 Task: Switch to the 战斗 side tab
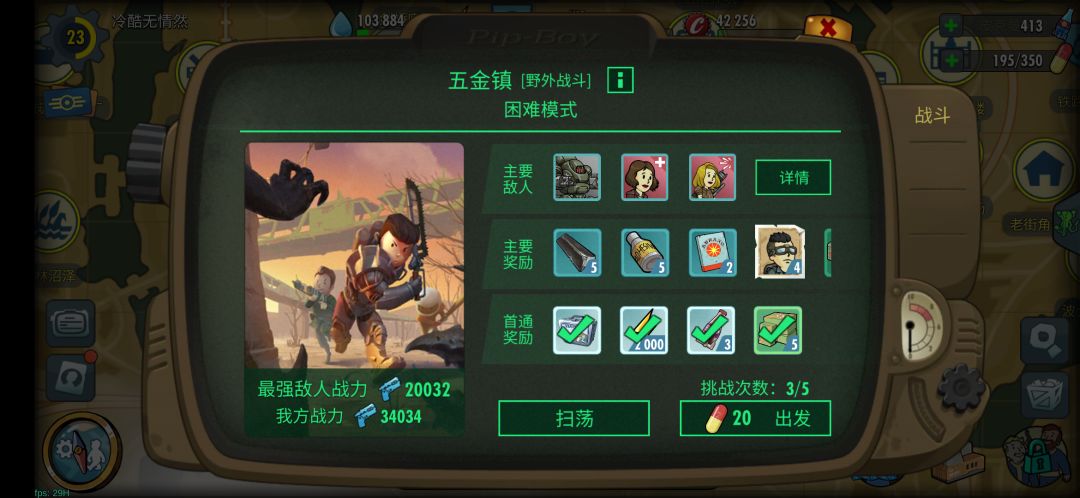(x=933, y=116)
